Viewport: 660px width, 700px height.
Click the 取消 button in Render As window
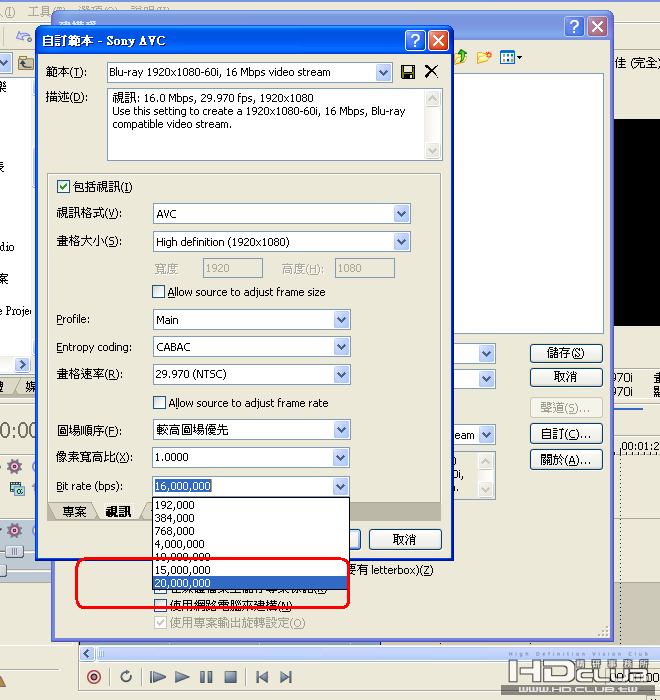pyautogui.click(x=566, y=377)
